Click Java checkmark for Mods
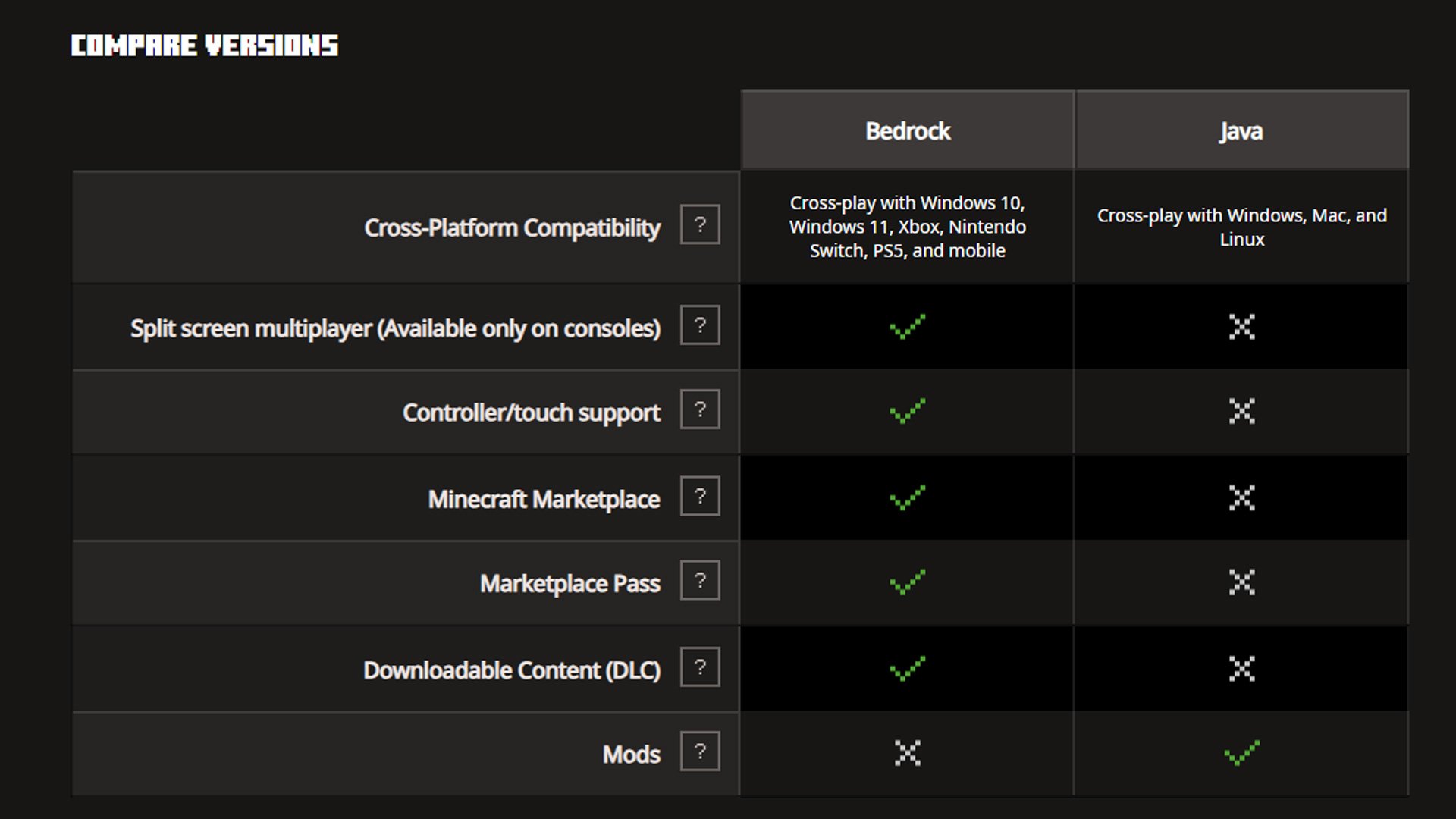1456x819 pixels. (x=1241, y=753)
